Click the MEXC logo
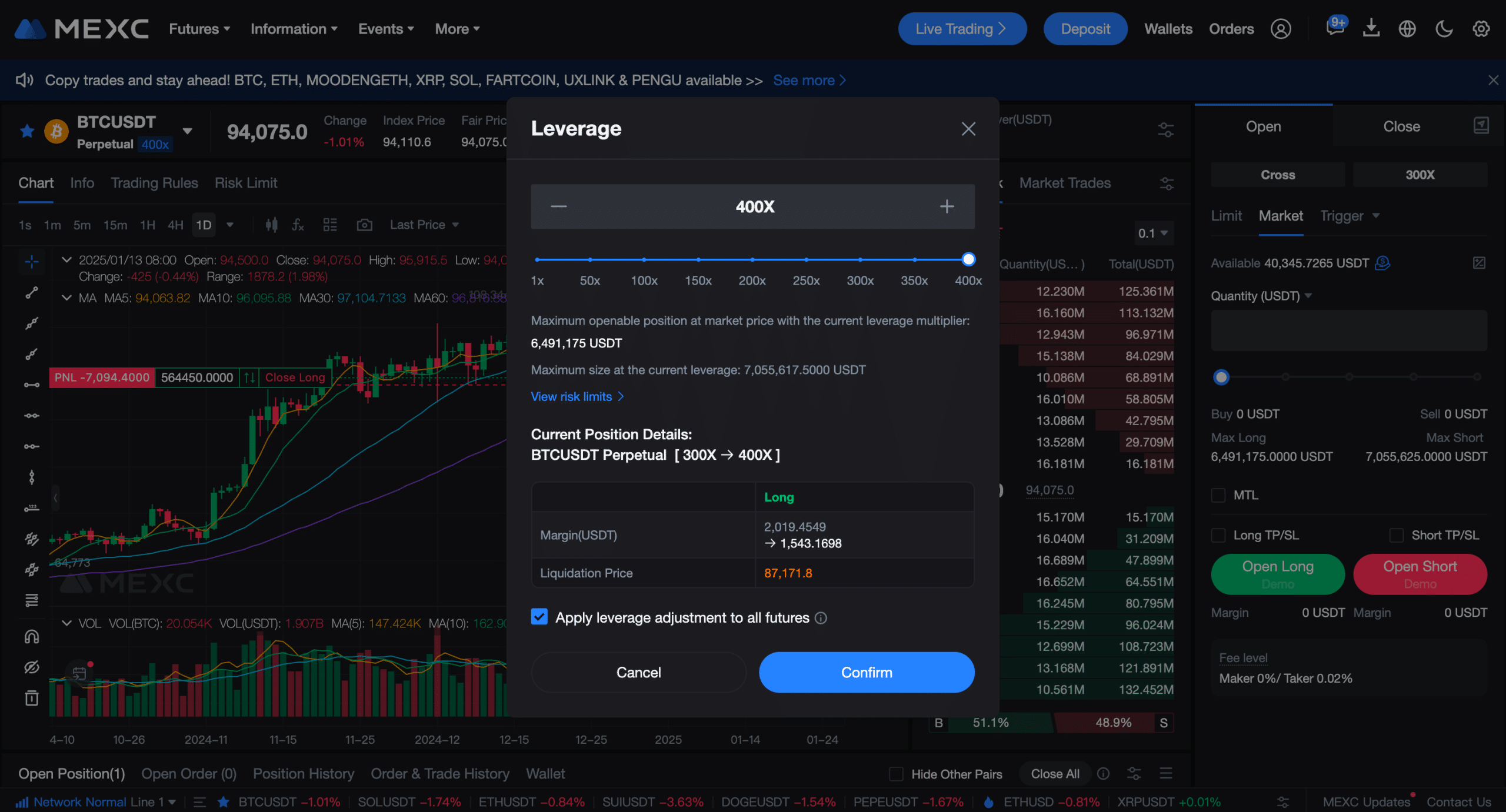This screenshot has width=1506, height=812. [81, 29]
